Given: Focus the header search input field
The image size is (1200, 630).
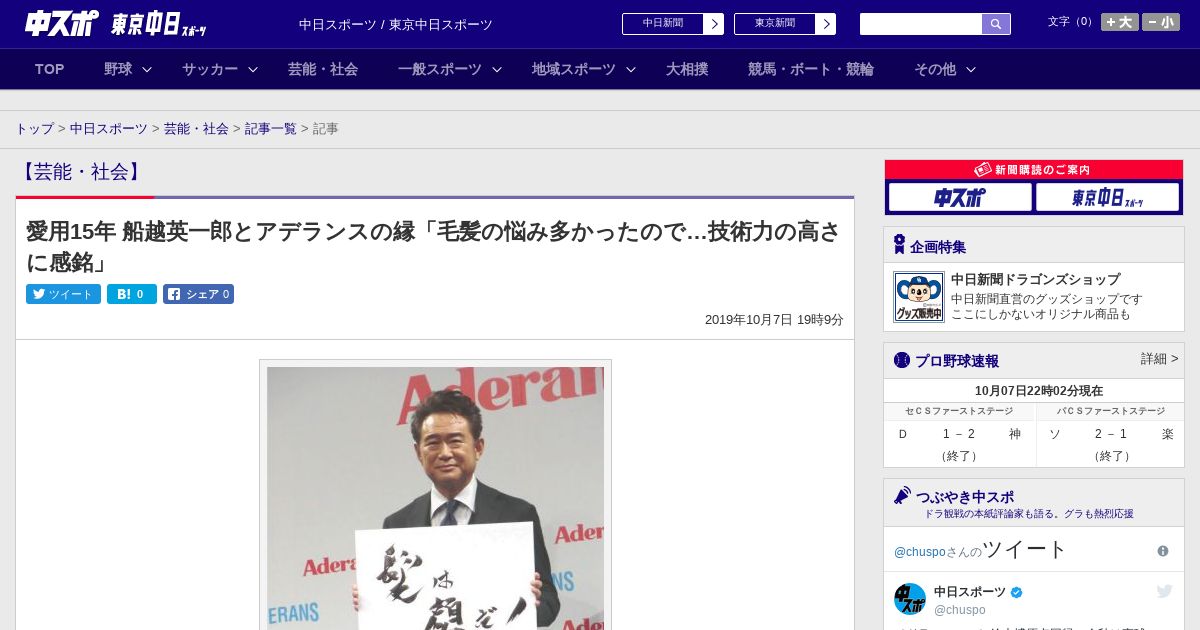Looking at the screenshot, I should point(921,24).
